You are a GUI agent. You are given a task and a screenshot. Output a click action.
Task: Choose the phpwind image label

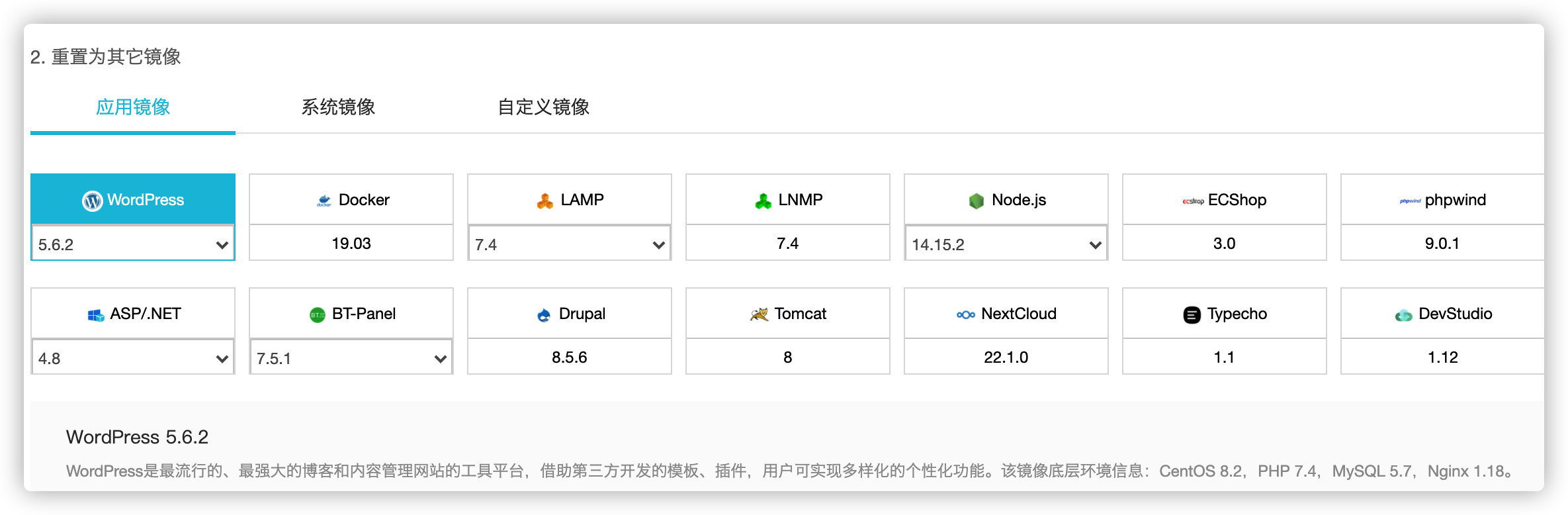click(1456, 200)
